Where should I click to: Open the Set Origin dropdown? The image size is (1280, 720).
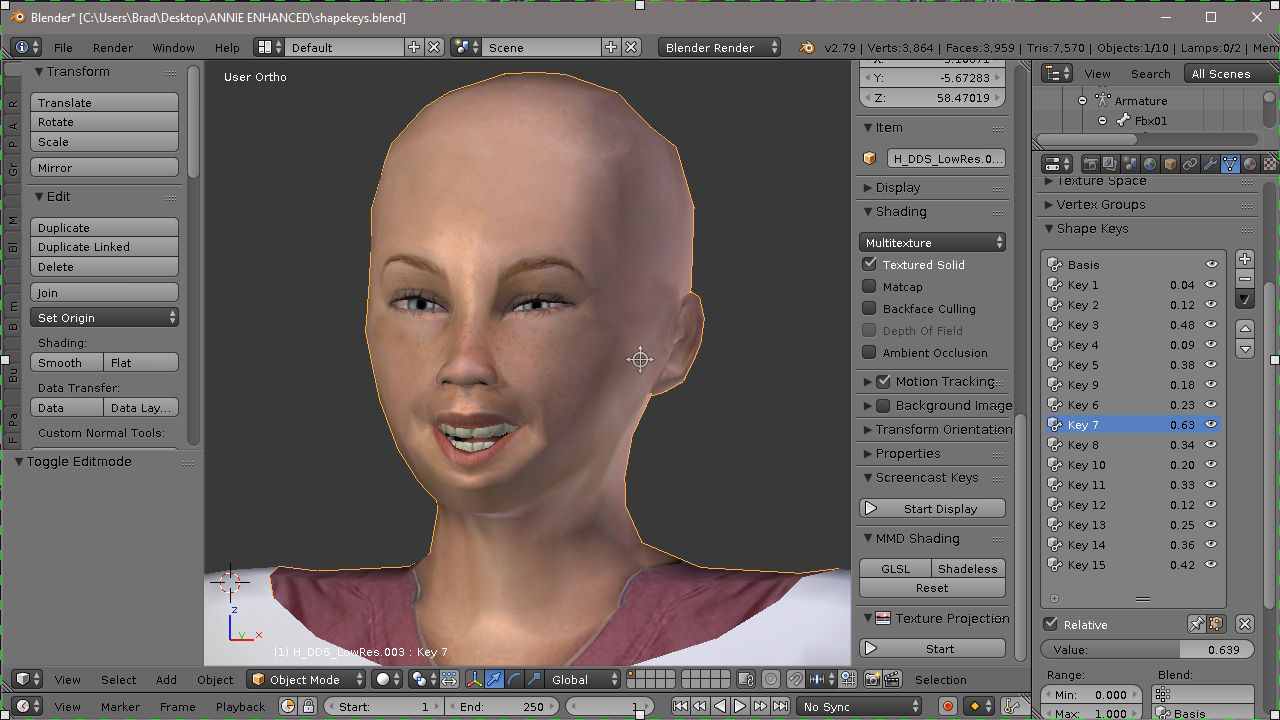[104, 318]
